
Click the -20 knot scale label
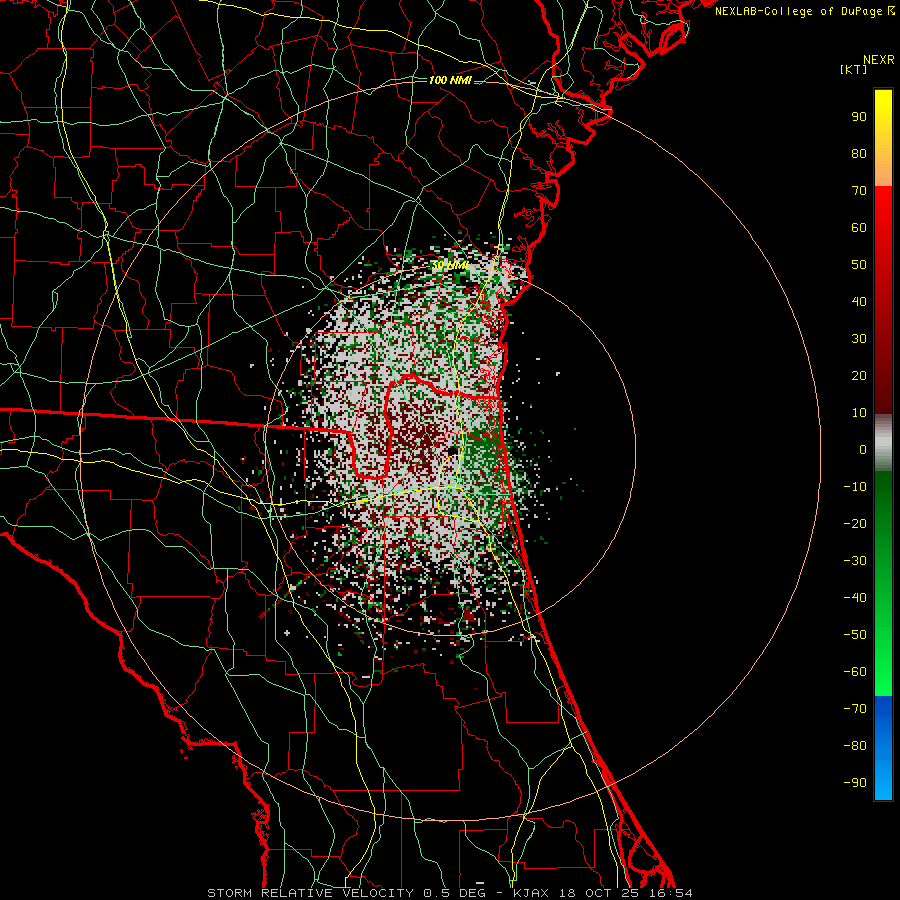855,524
